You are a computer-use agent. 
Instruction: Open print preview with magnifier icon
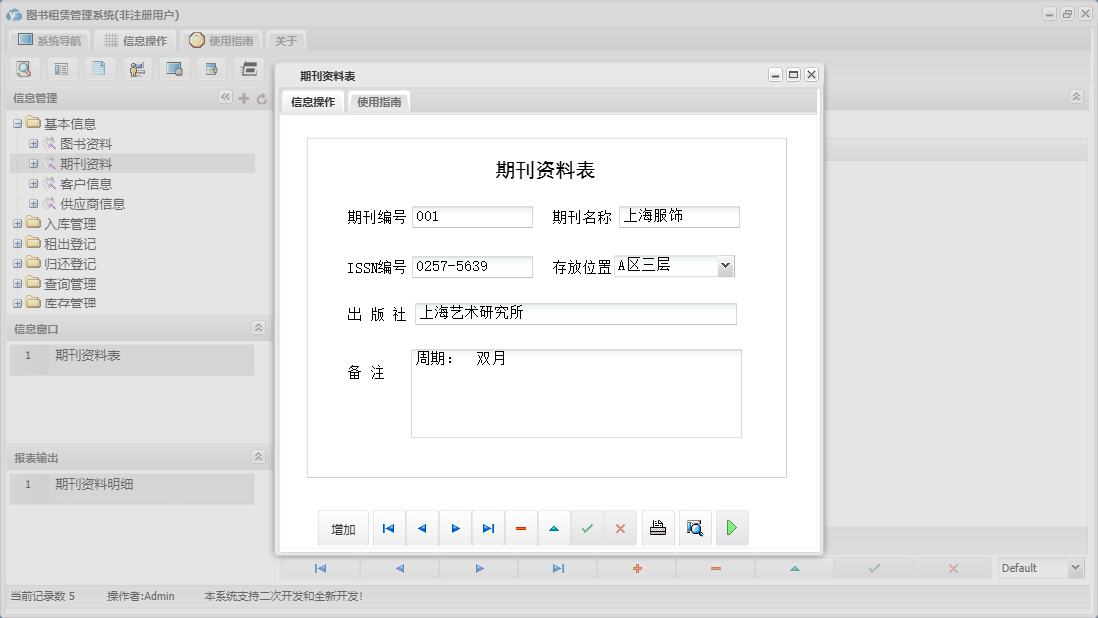pos(694,527)
